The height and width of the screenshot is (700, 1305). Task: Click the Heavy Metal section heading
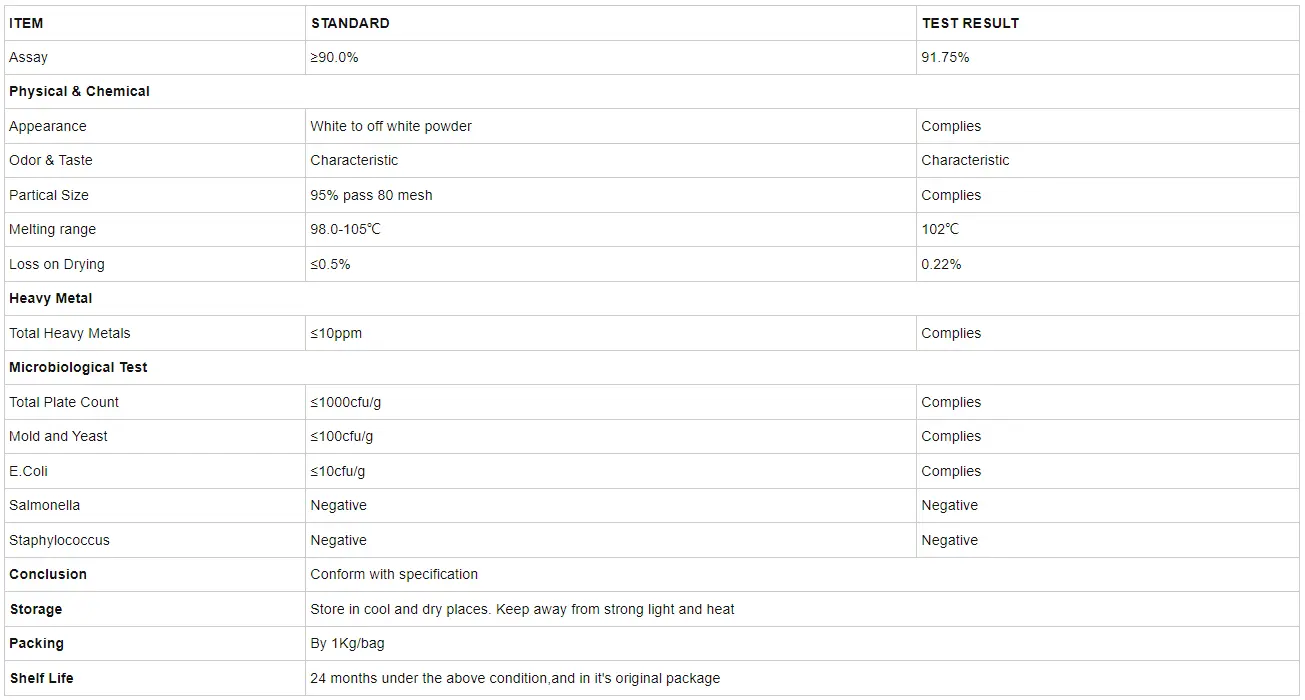pos(51,298)
